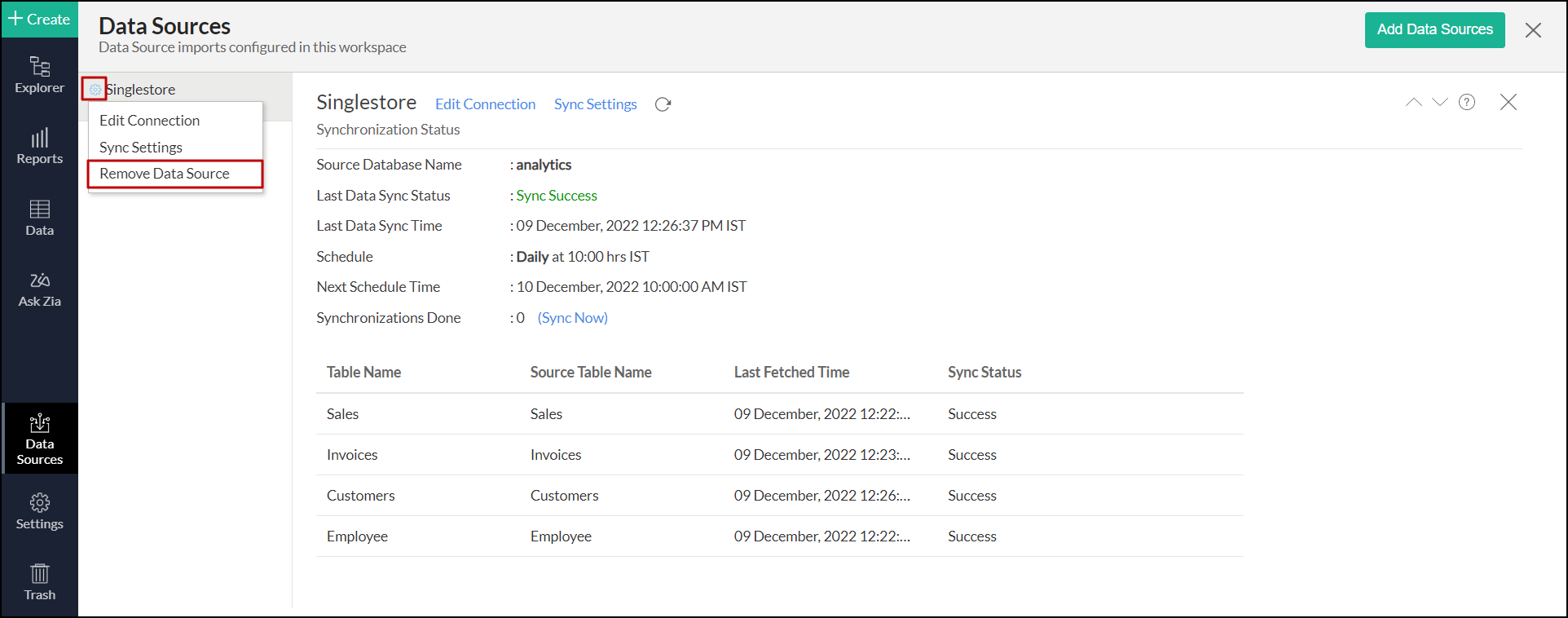Select the Customers table row
This screenshot has width=1568, height=618.
(x=361, y=496)
